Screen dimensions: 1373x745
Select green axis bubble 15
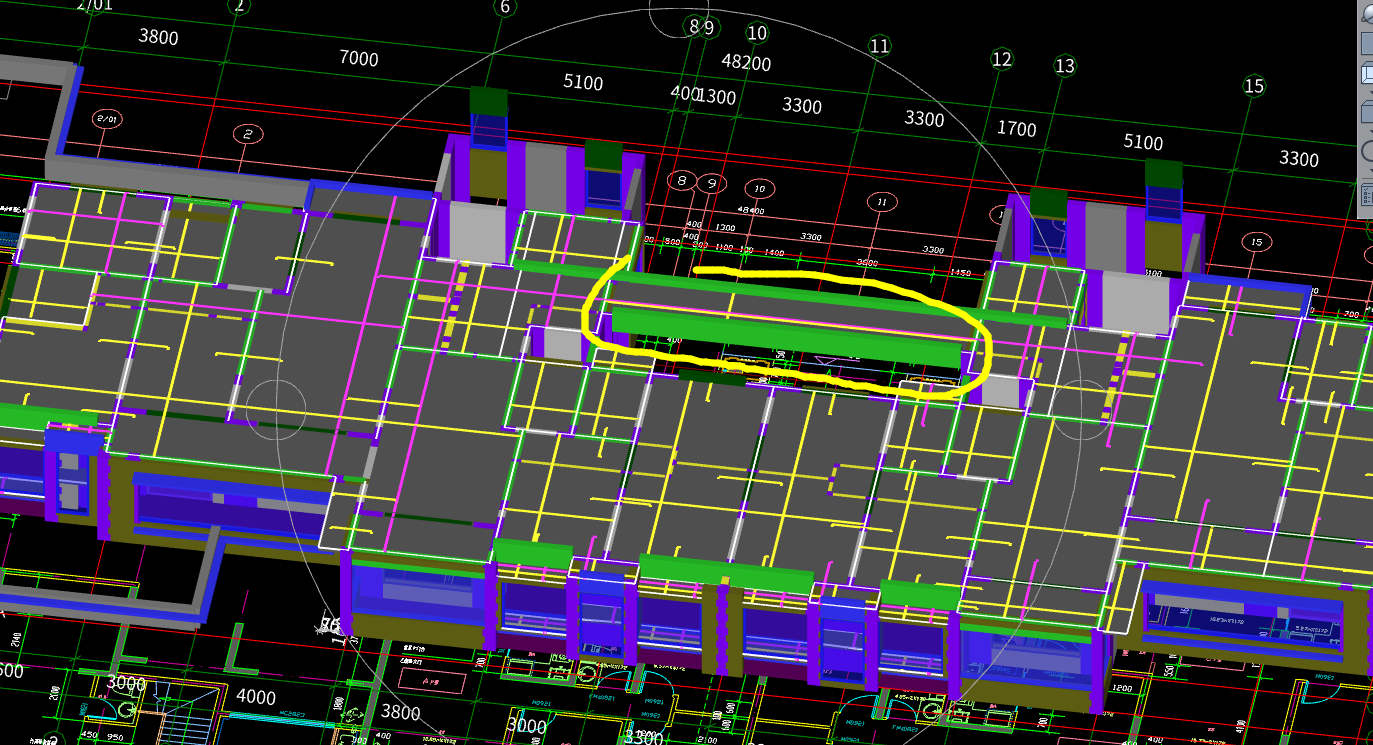(x=1254, y=86)
